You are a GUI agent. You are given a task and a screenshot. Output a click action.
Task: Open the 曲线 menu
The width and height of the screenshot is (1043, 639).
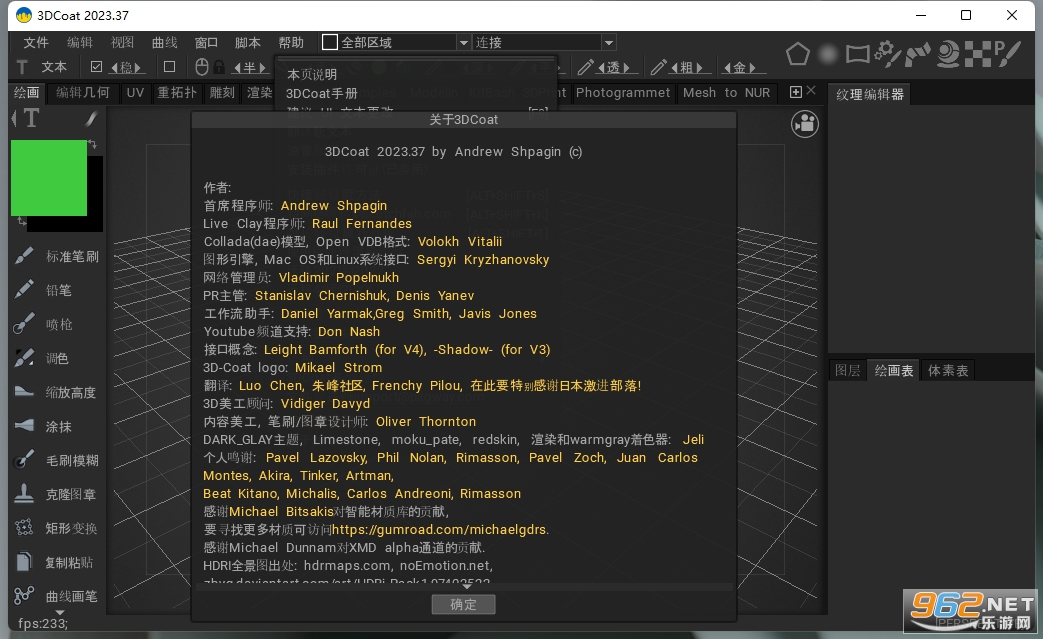(164, 43)
